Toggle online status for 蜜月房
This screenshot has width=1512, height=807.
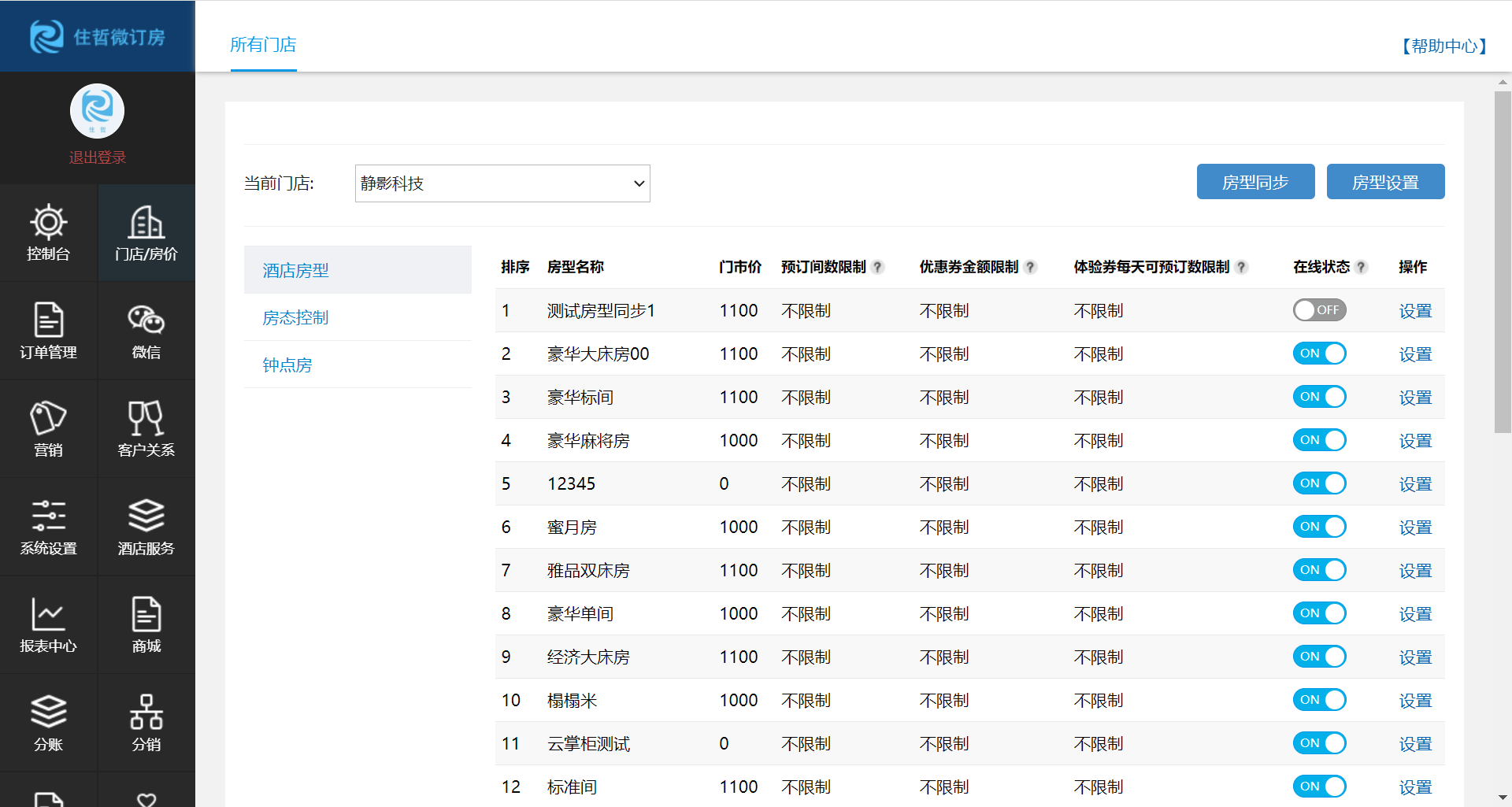click(x=1320, y=527)
